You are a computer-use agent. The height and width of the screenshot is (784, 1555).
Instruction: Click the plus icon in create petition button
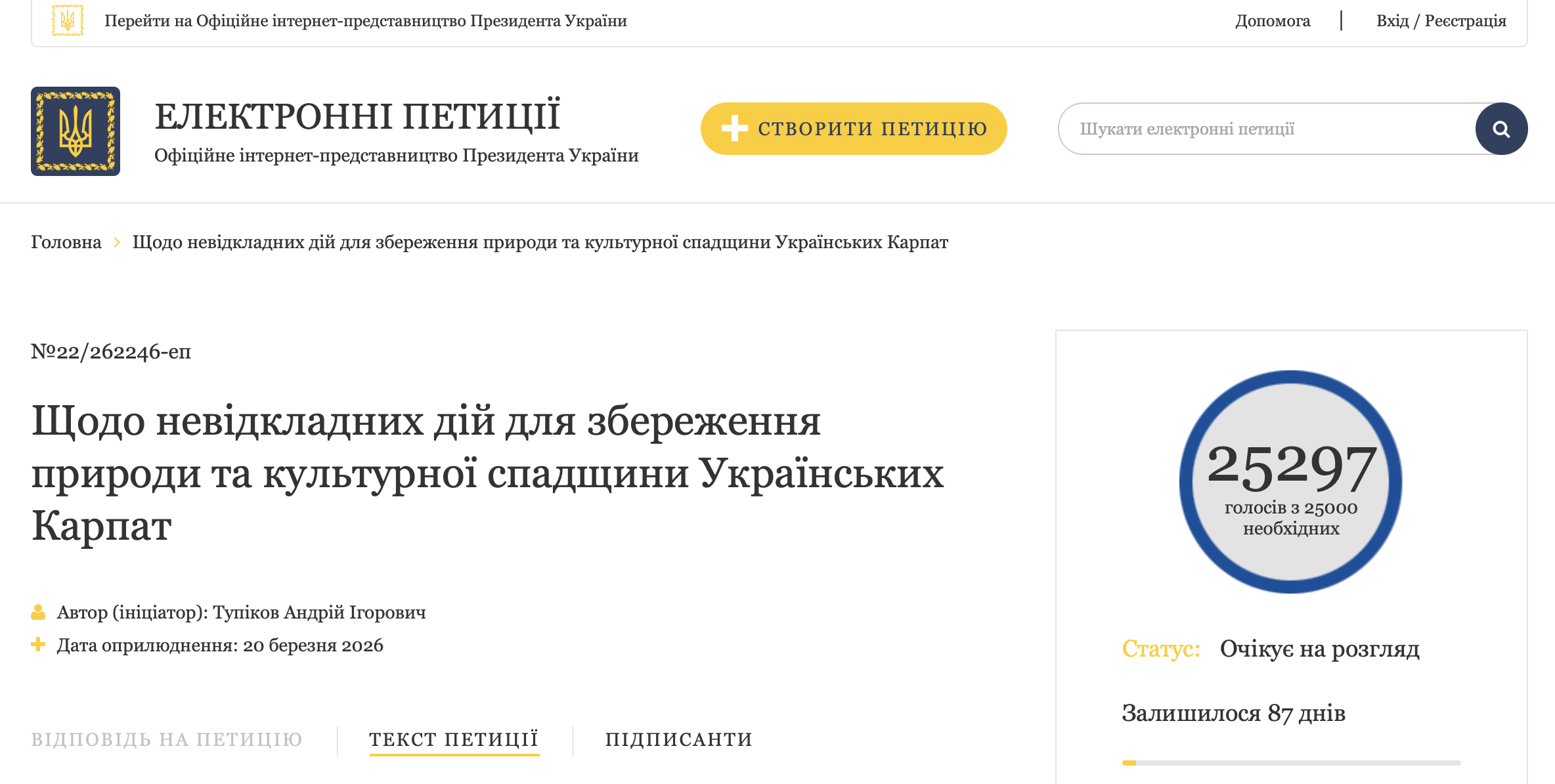(x=734, y=129)
